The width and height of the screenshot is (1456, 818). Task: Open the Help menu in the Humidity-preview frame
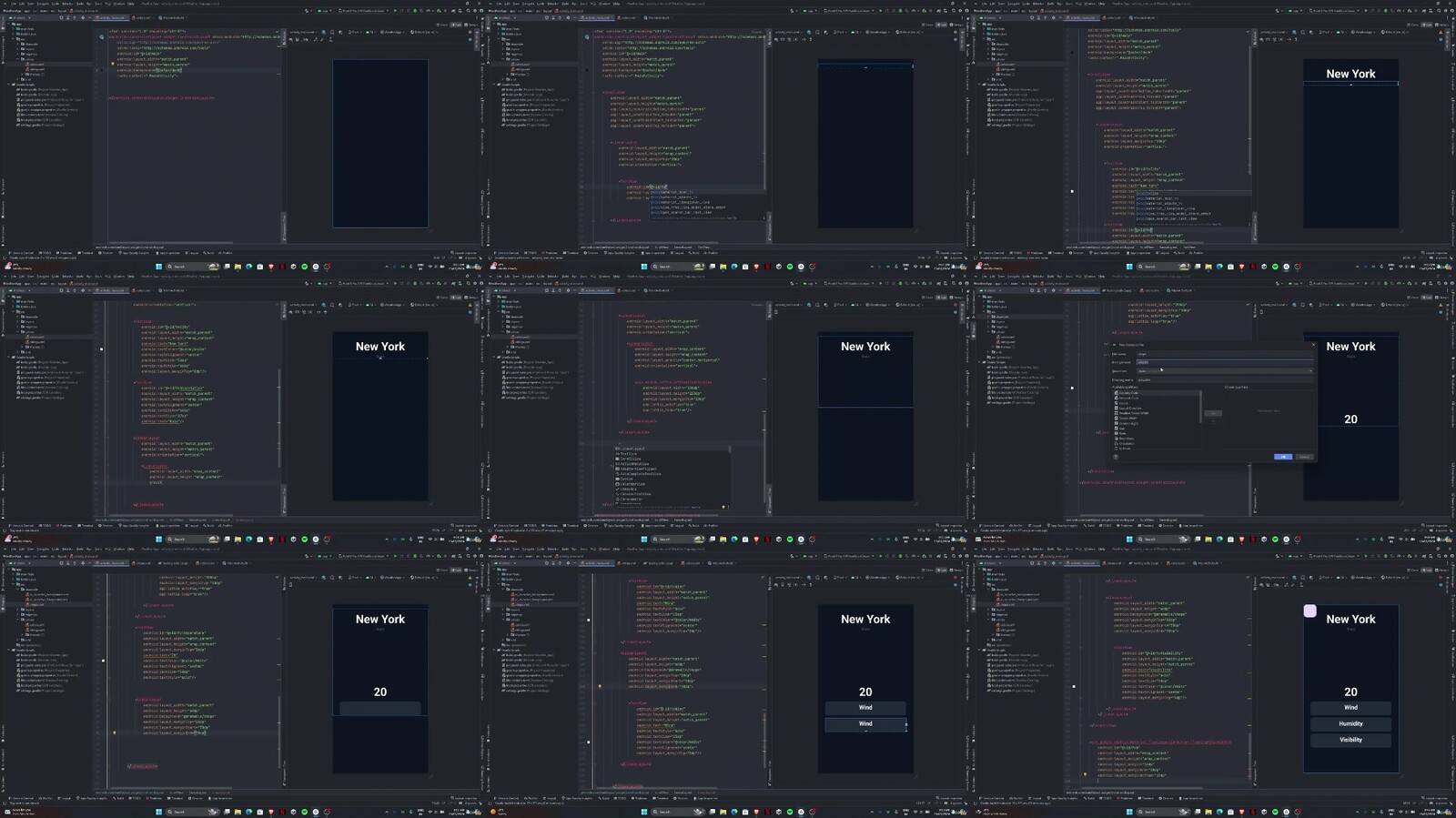[x=1103, y=549]
